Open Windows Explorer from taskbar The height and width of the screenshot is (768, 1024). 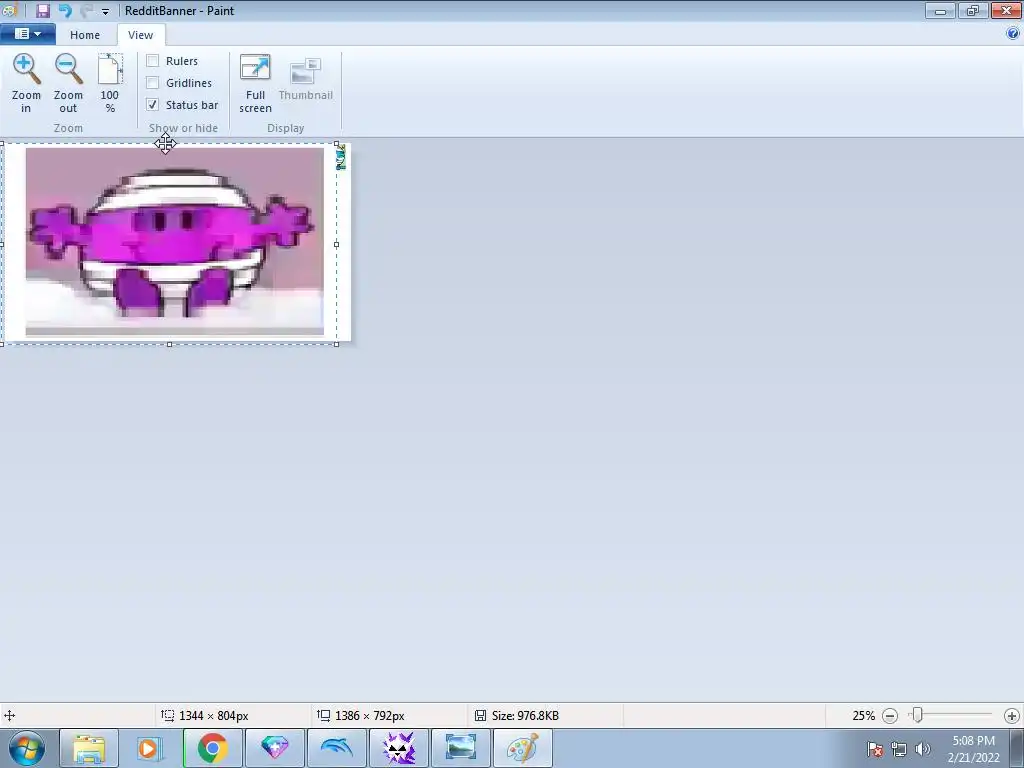tap(89, 748)
